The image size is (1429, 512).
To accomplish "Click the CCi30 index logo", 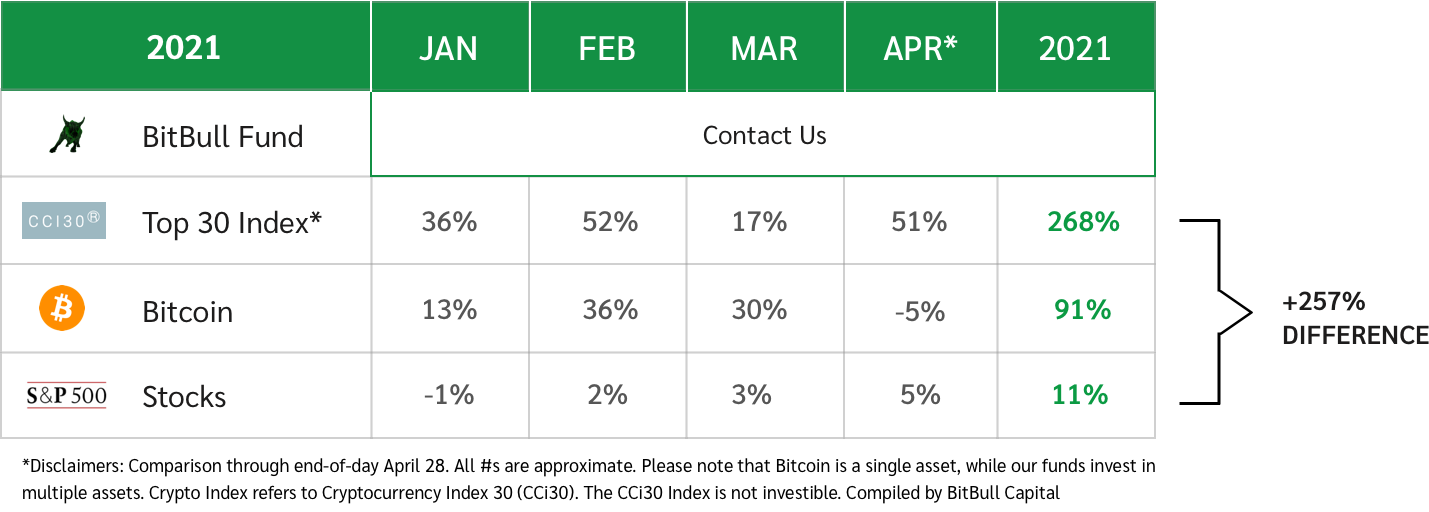I will pos(64,220).
